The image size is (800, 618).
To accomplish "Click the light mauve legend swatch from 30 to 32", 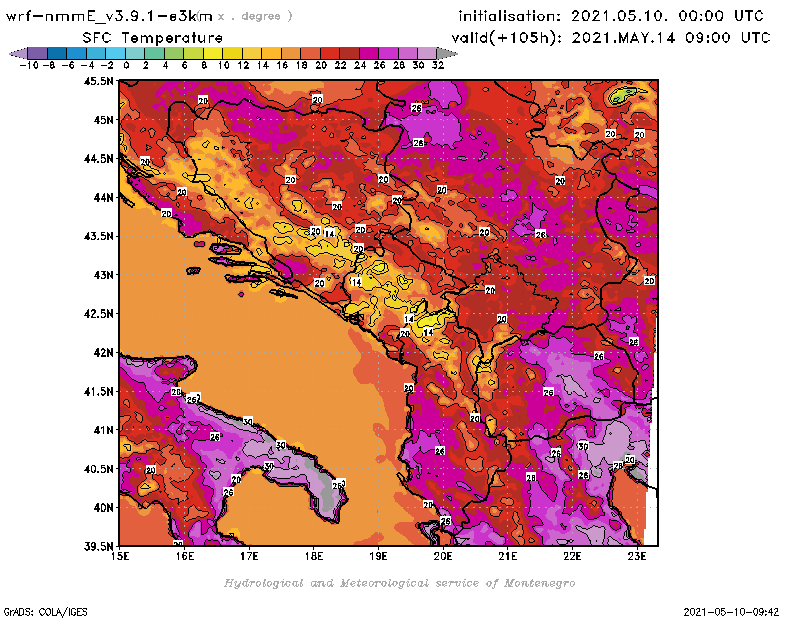I will click(x=427, y=53).
